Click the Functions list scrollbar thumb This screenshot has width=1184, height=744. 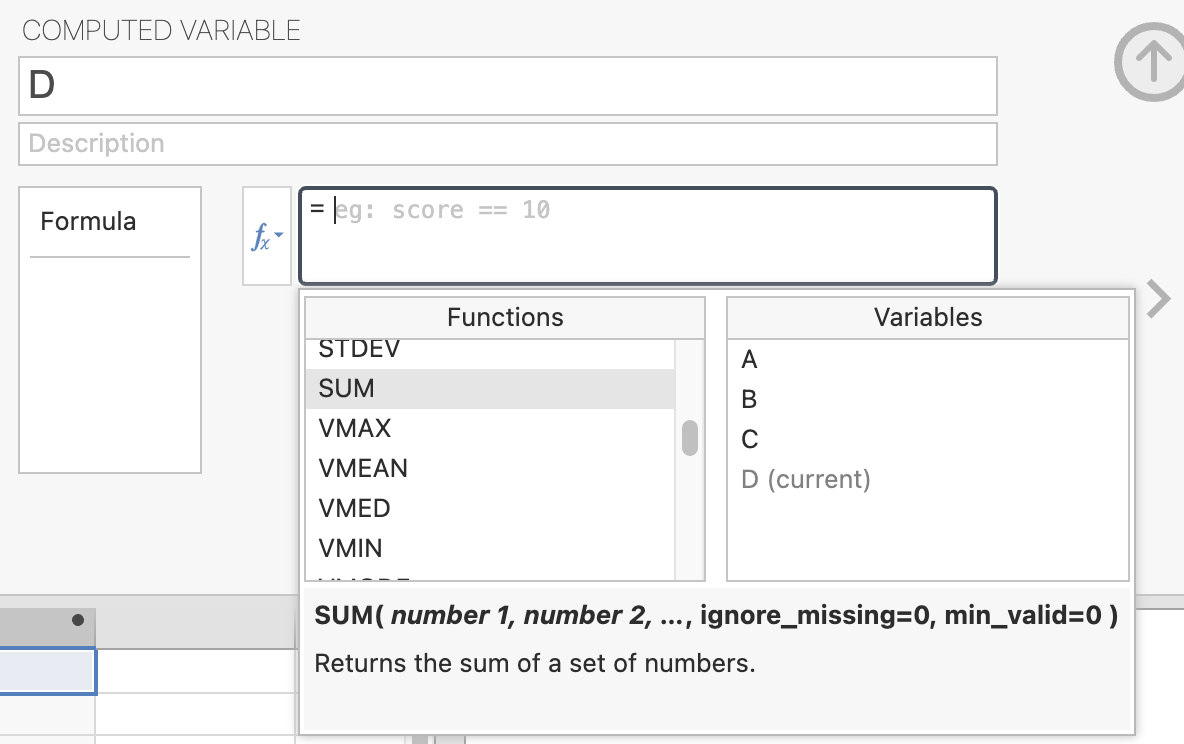tap(690, 438)
